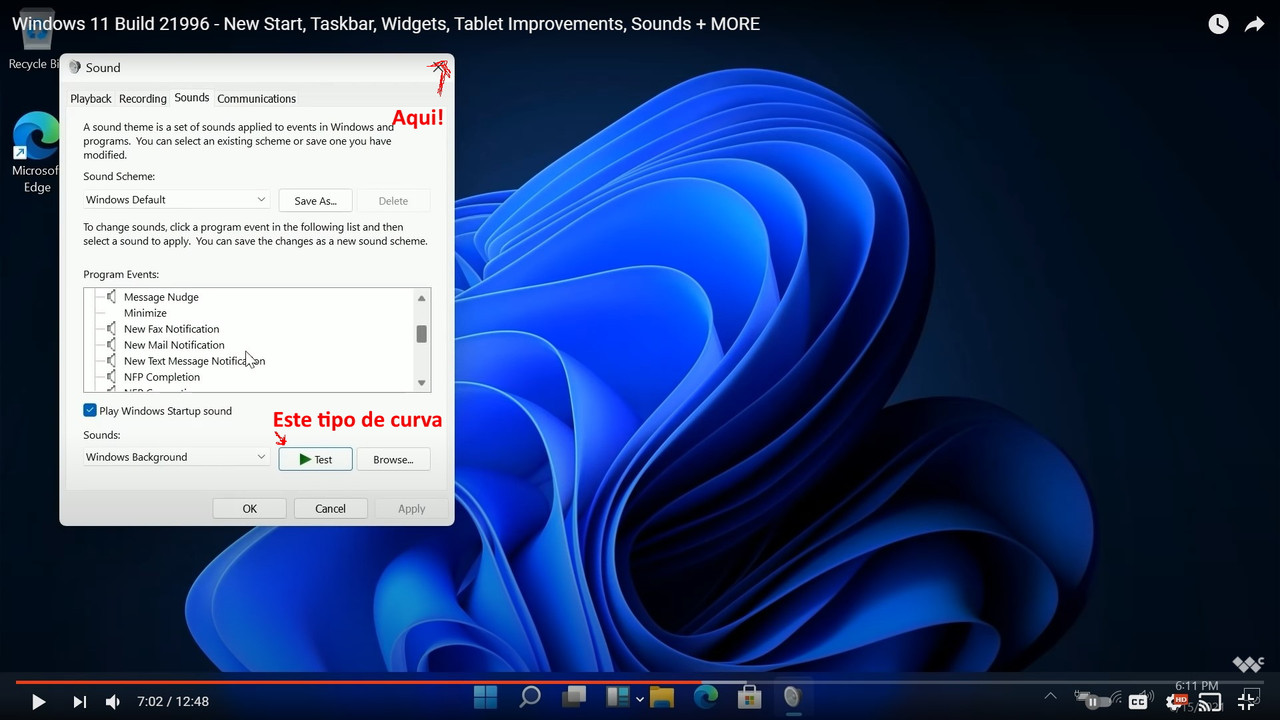
Task: Cast the video to a device
Action: point(1210,702)
